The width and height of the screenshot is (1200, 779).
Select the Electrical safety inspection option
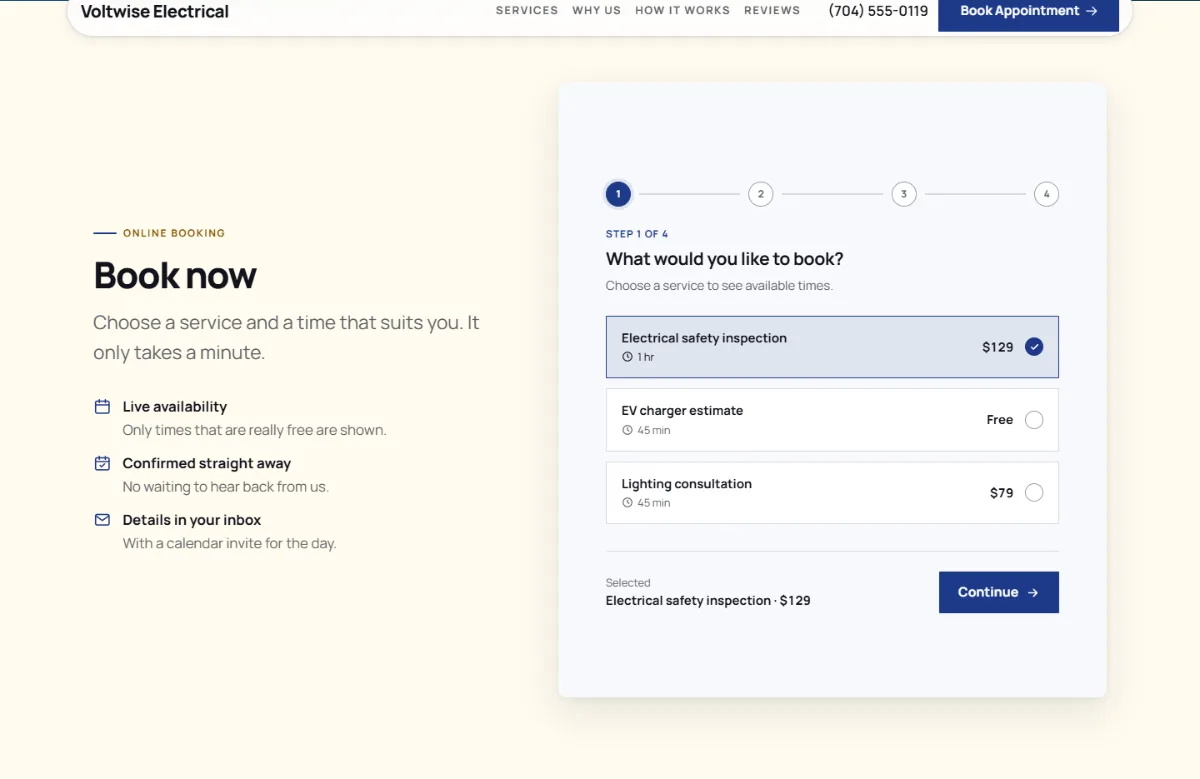tap(832, 347)
